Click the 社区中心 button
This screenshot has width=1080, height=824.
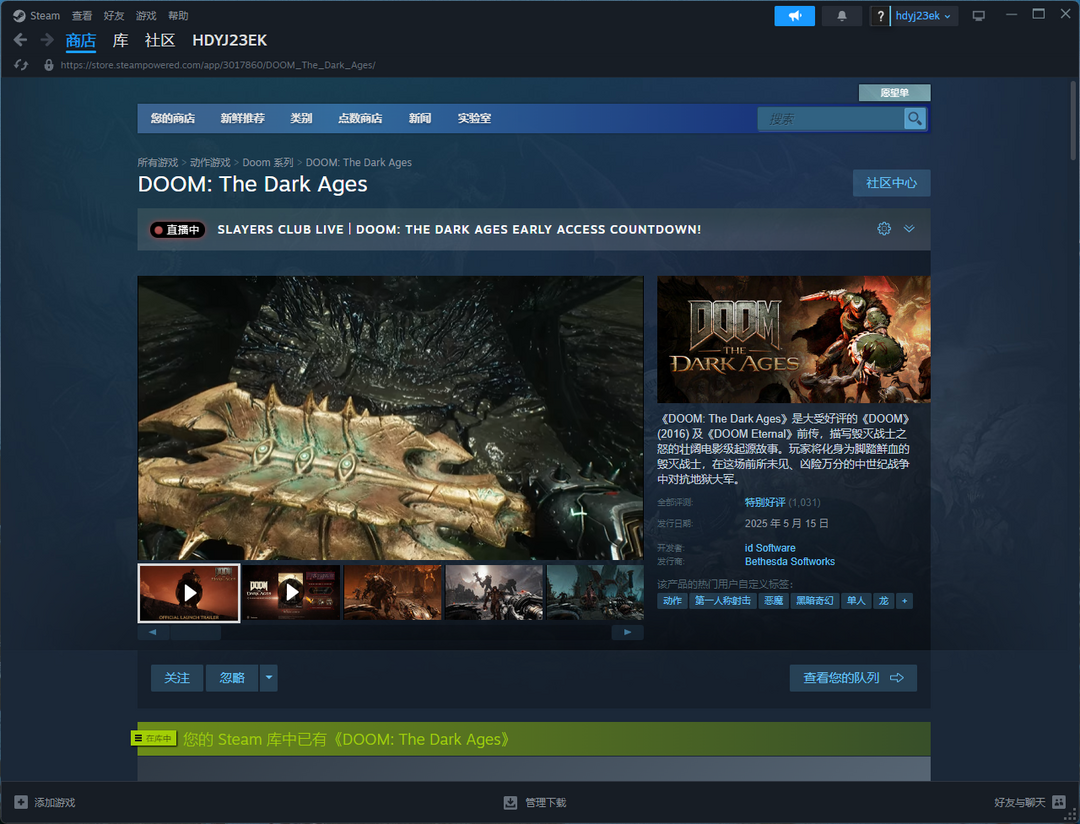tap(891, 183)
